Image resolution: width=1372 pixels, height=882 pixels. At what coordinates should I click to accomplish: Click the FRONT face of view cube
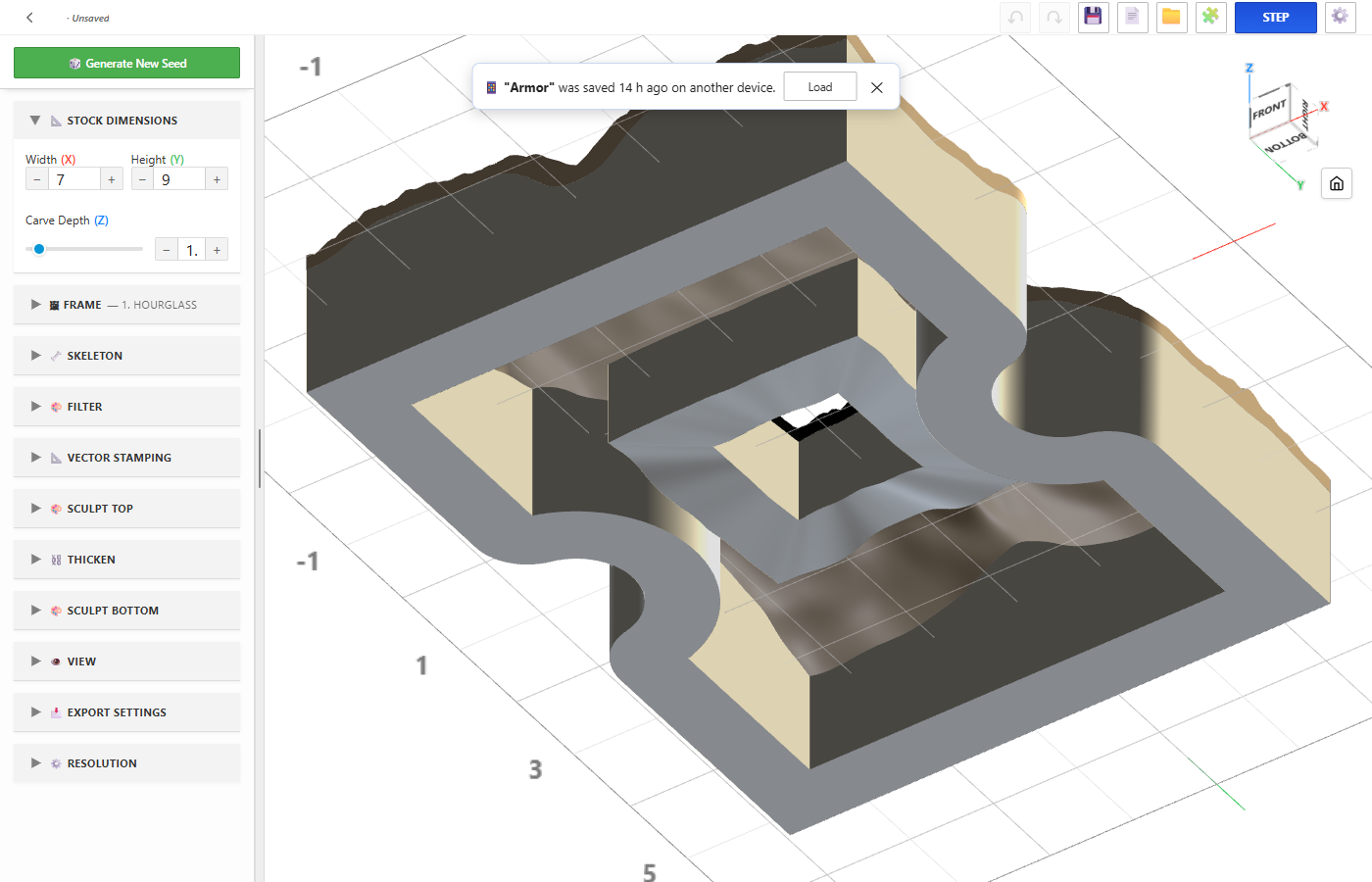pyautogui.click(x=1270, y=109)
